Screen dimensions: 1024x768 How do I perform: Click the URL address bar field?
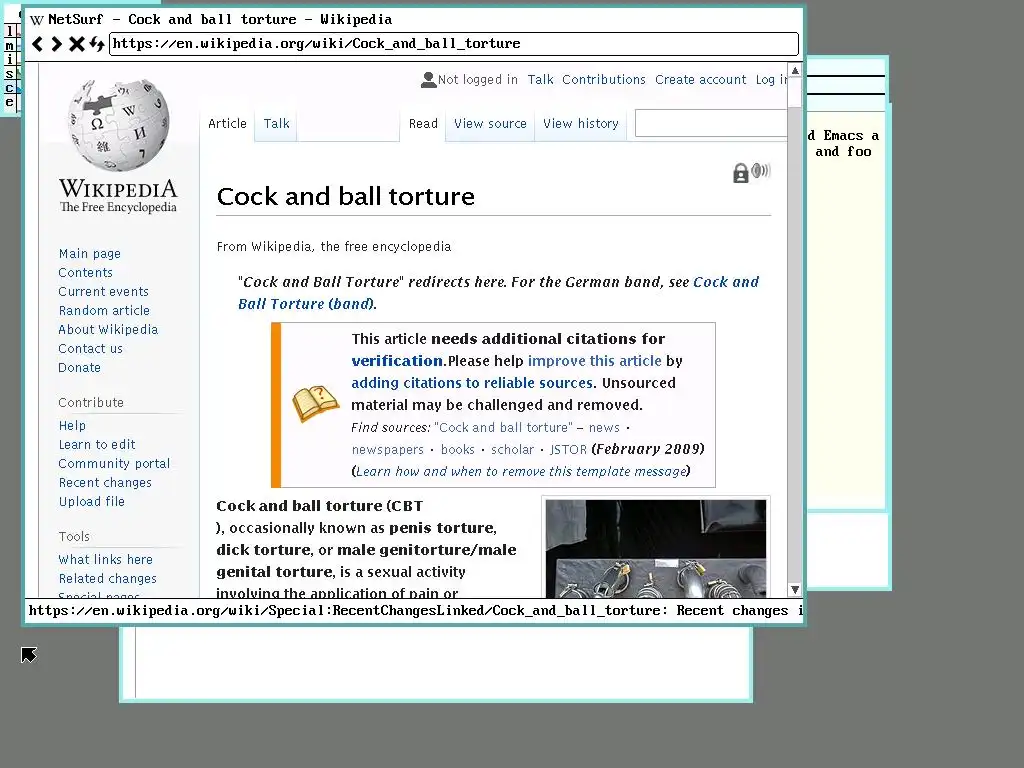(x=454, y=44)
